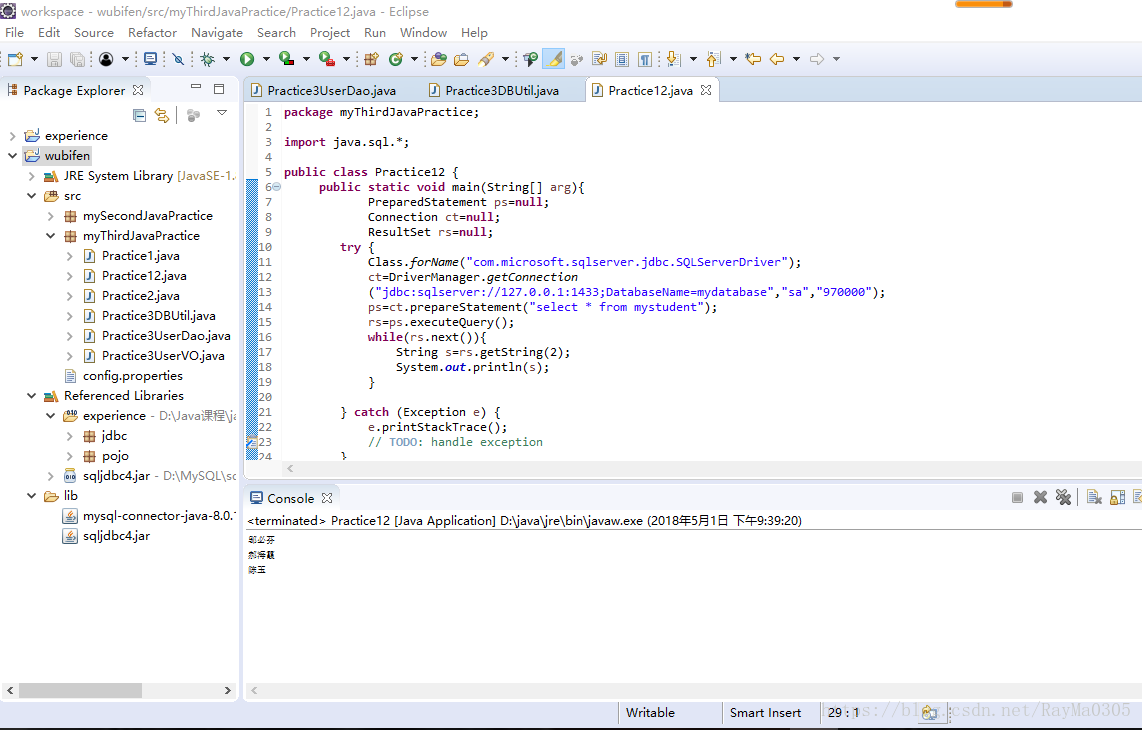
Task: Click the New Java Class icon
Action: tap(395, 59)
